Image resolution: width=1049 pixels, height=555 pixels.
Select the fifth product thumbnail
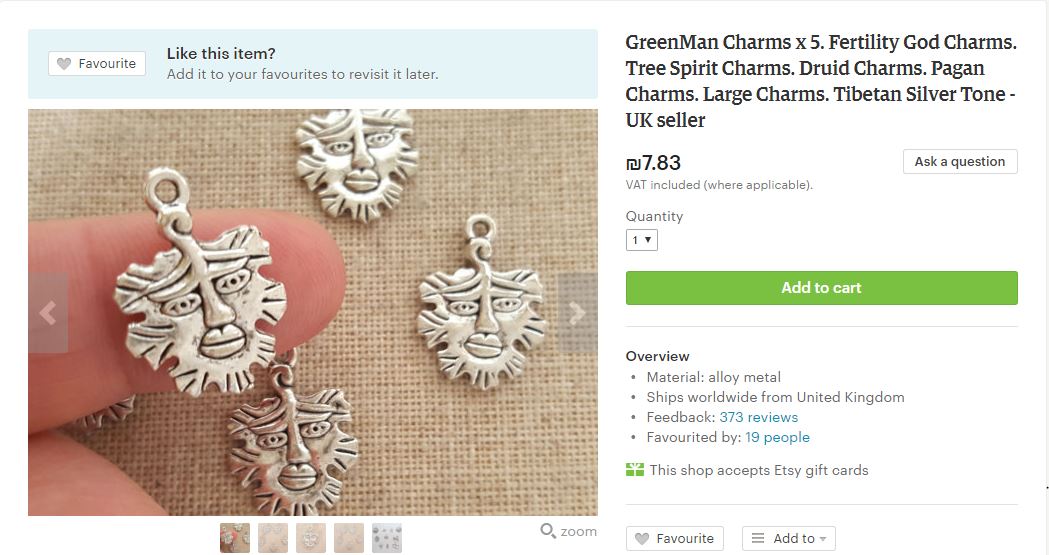pyautogui.click(x=387, y=538)
